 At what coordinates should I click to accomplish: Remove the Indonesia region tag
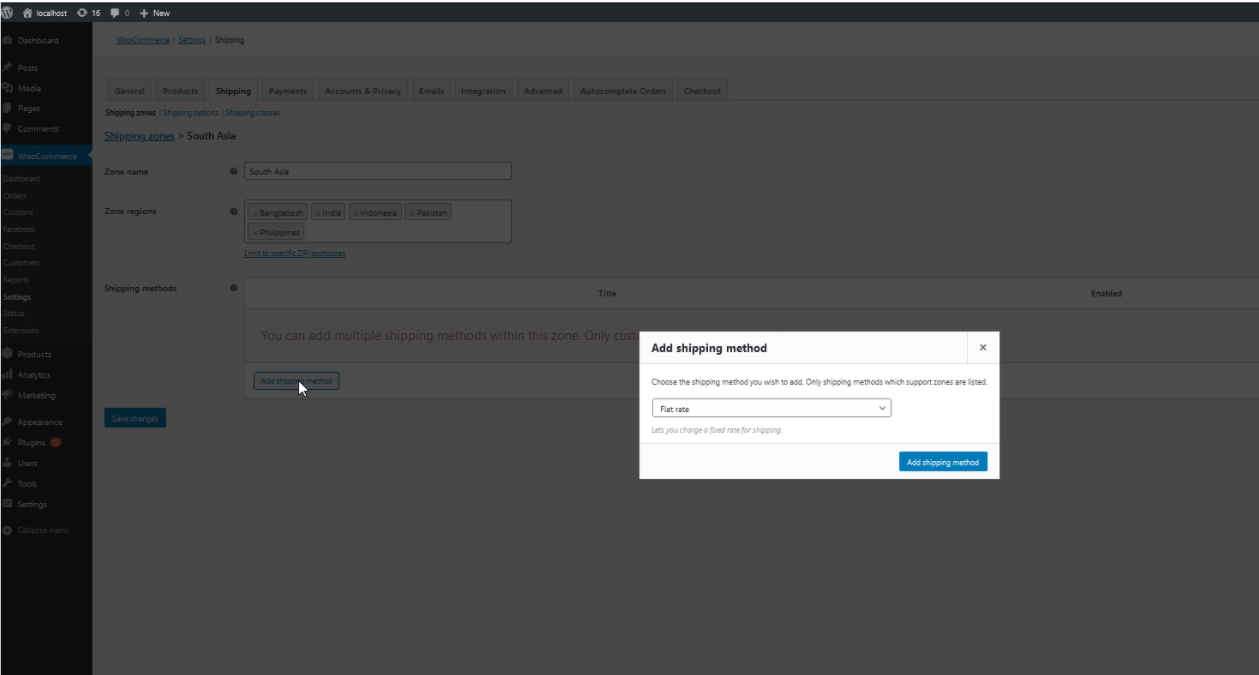(356, 213)
